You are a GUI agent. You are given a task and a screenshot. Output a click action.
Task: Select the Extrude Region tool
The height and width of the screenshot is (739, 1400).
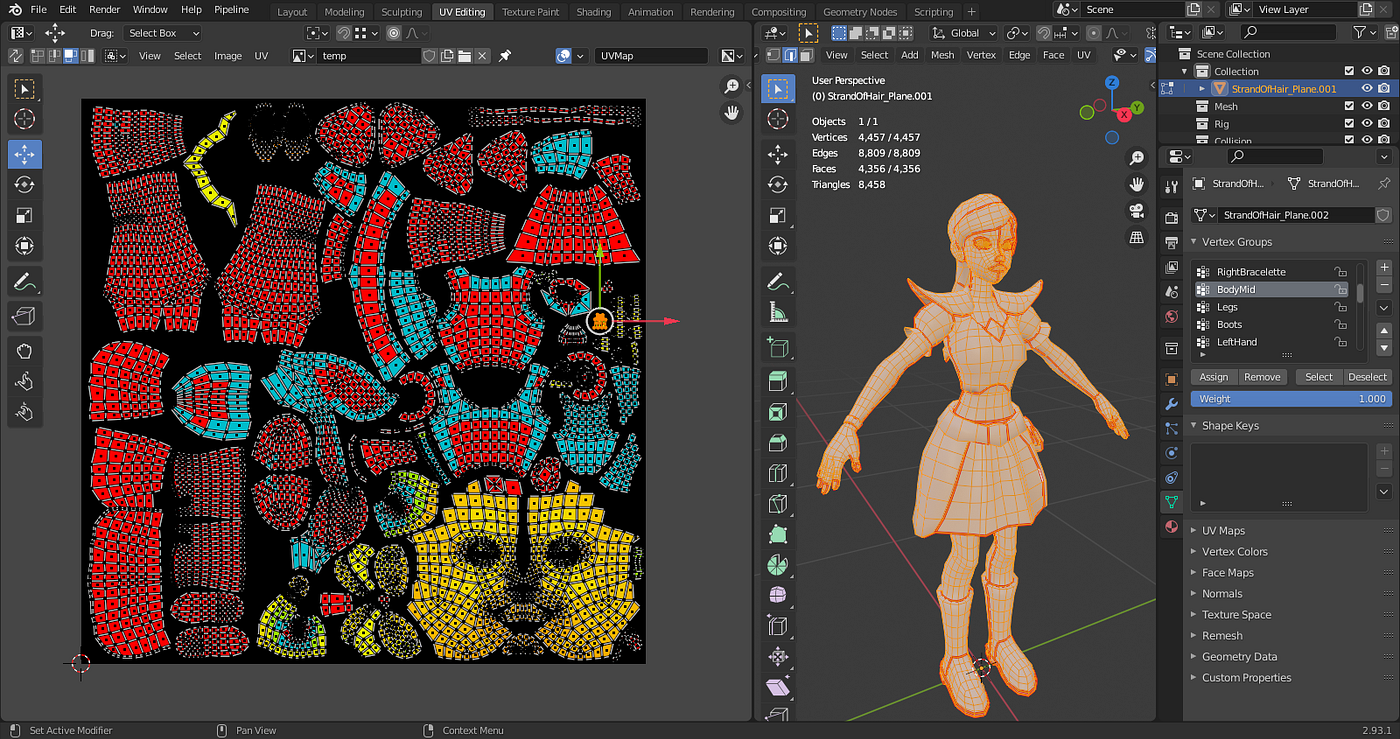point(778,381)
